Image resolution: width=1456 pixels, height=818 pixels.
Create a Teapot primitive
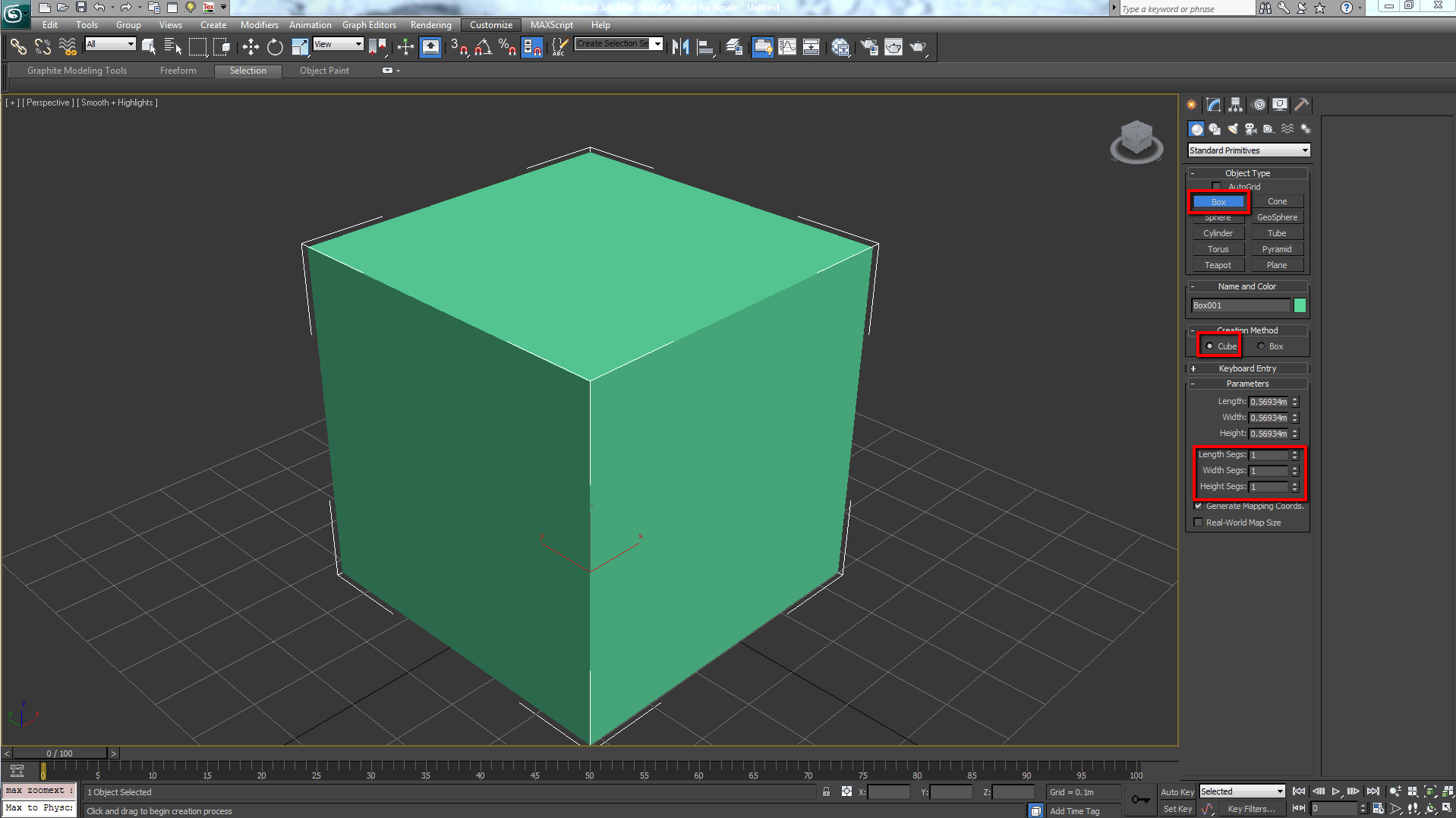pyautogui.click(x=1218, y=264)
